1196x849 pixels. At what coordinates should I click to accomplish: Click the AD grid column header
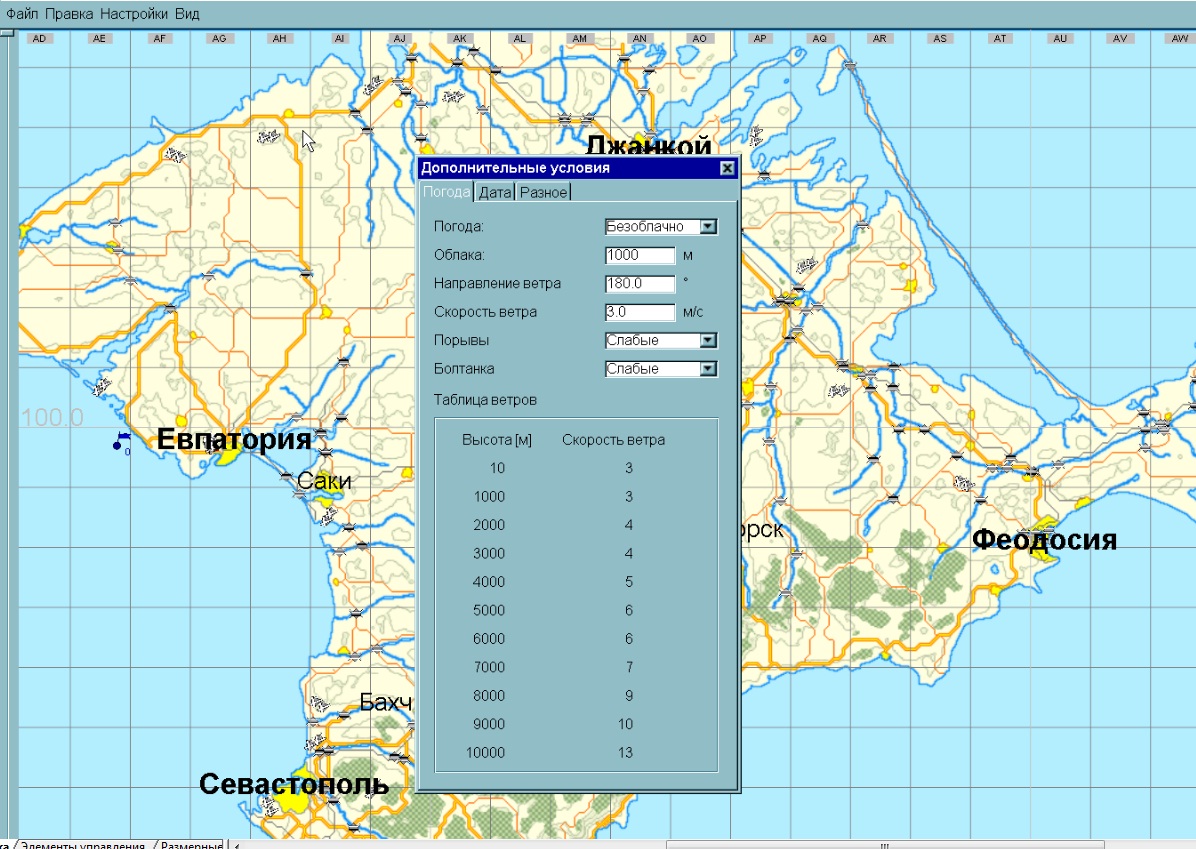tap(40, 38)
